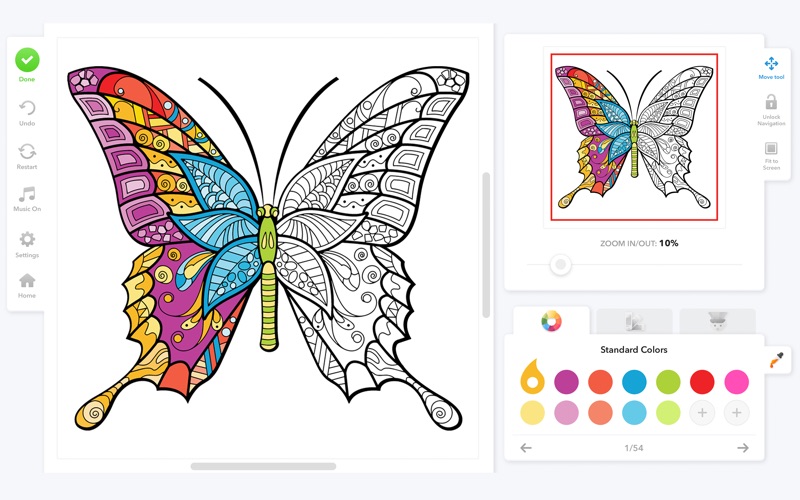Click the zoom in/out slider handle
The image size is (800, 500).
pos(560,264)
